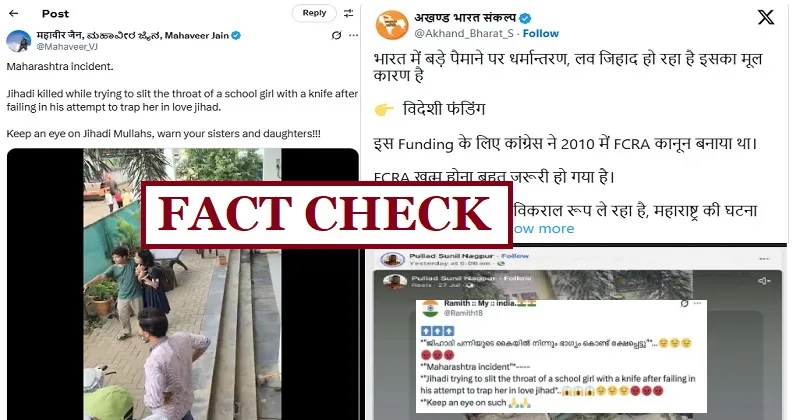Image resolution: width=800 pixels, height=420 pixels.
Task: Click the Ramith My India profile flag avatar
Action: [x=431, y=308]
